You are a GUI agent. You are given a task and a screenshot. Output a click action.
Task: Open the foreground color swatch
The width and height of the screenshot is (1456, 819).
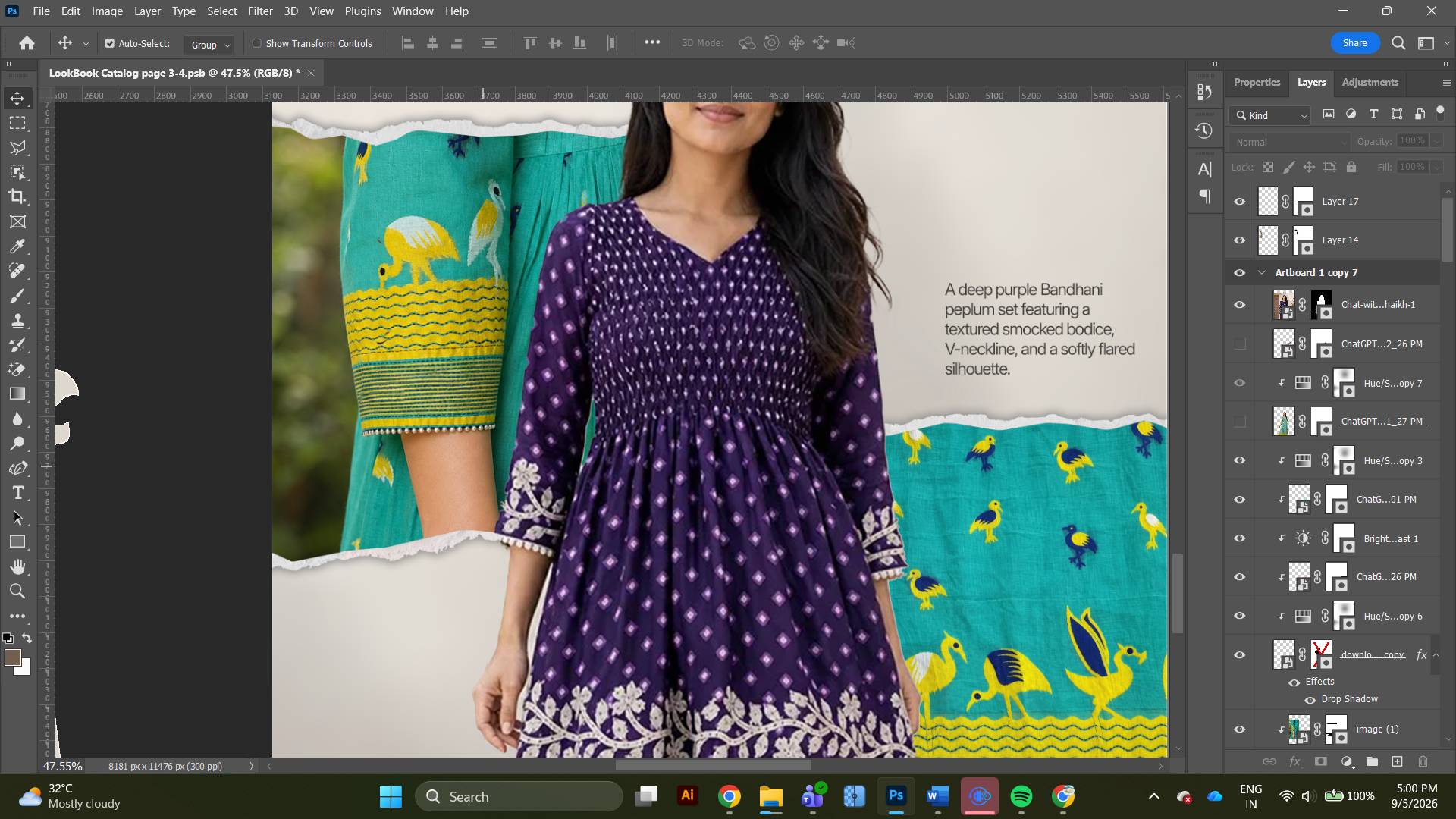(x=12, y=657)
